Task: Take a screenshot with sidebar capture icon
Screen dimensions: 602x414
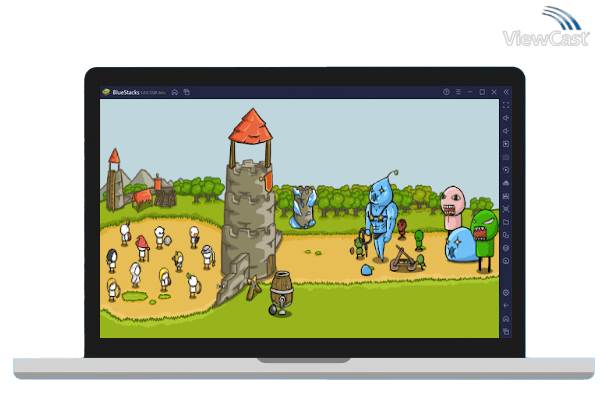Action: click(x=506, y=209)
